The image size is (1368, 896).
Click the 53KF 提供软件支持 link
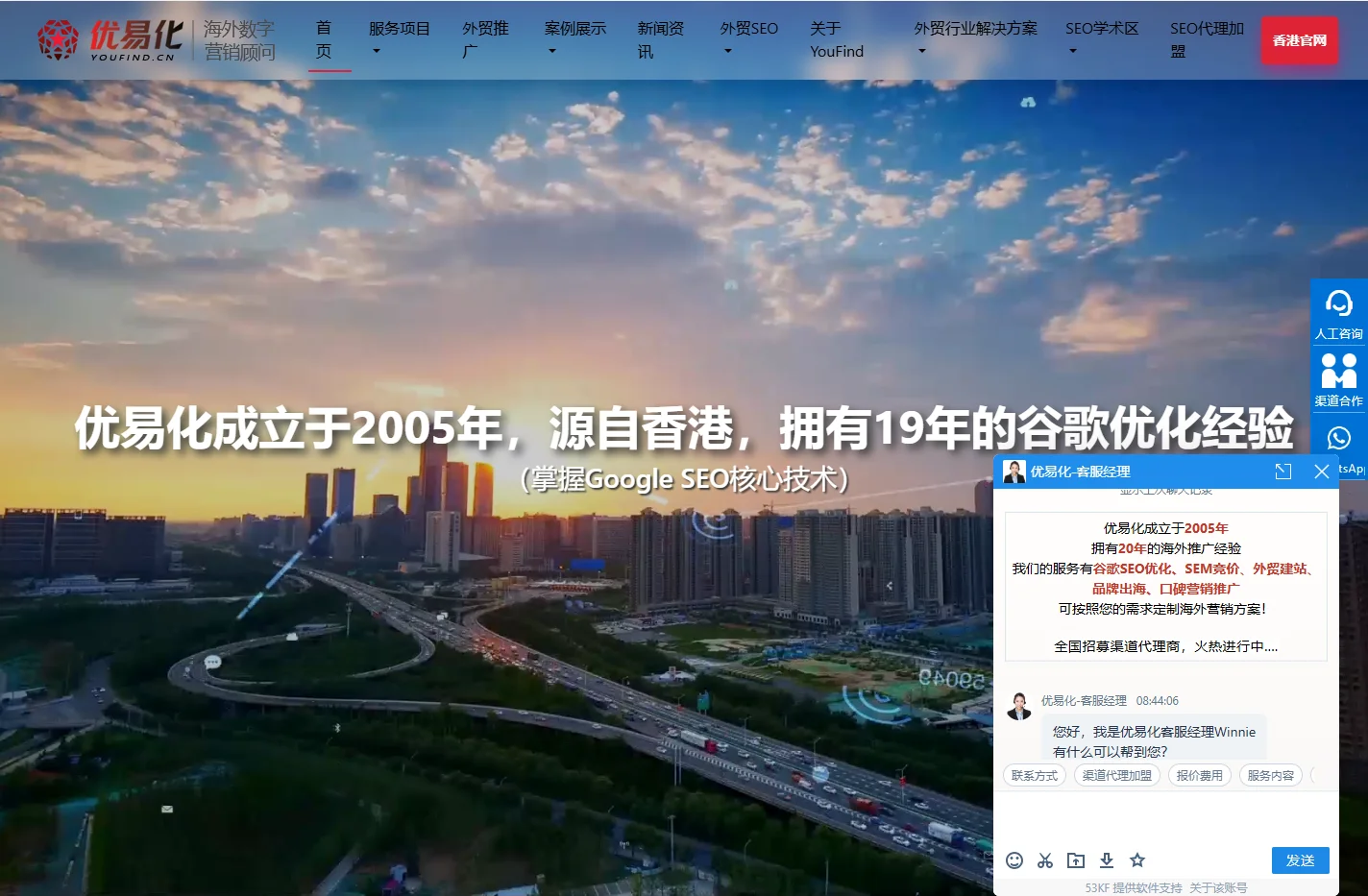[x=1134, y=887]
